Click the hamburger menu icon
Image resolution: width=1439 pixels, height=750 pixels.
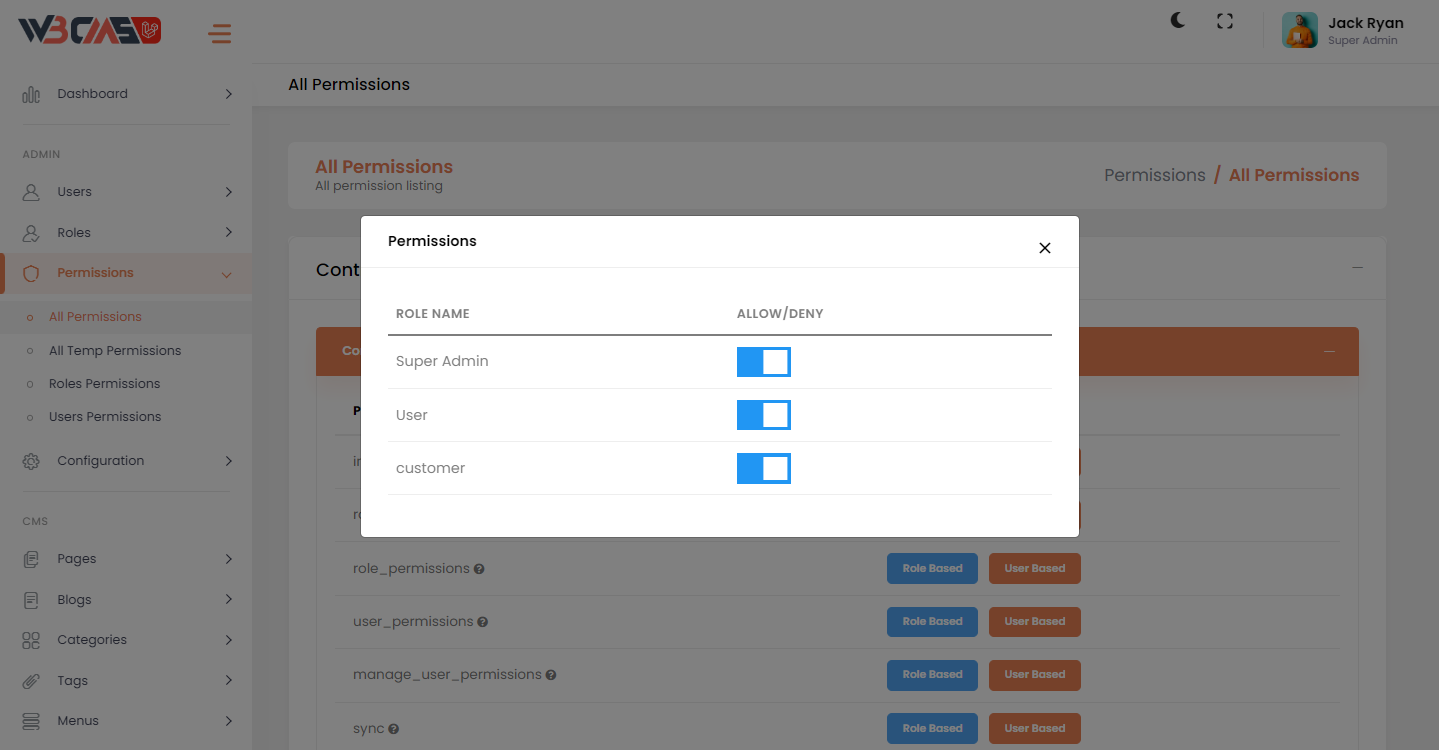[x=220, y=34]
